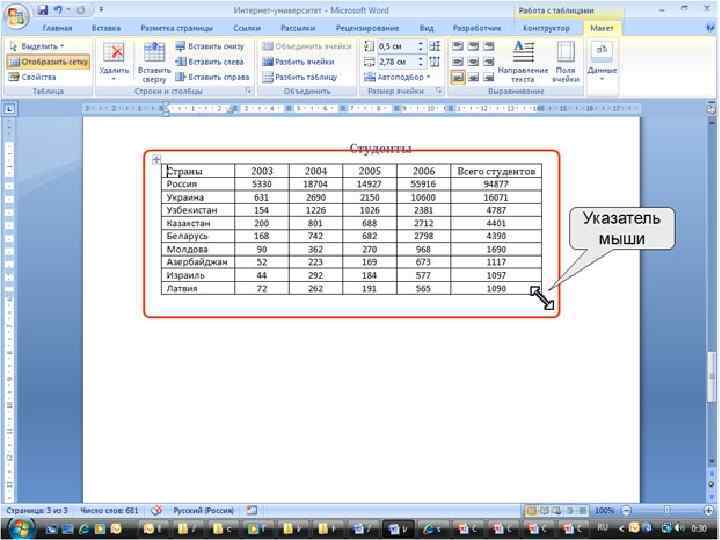This screenshot has height=540, width=720.
Task: Align cell text top right
Action: [488, 46]
